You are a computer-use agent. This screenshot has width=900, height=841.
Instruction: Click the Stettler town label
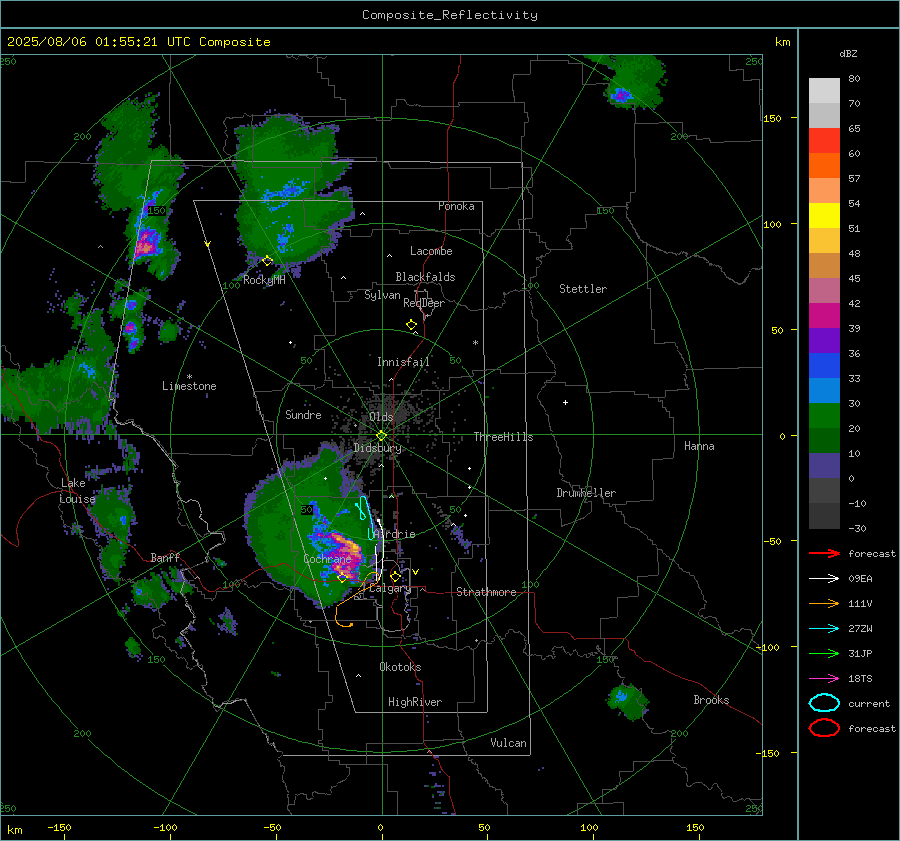tap(583, 289)
